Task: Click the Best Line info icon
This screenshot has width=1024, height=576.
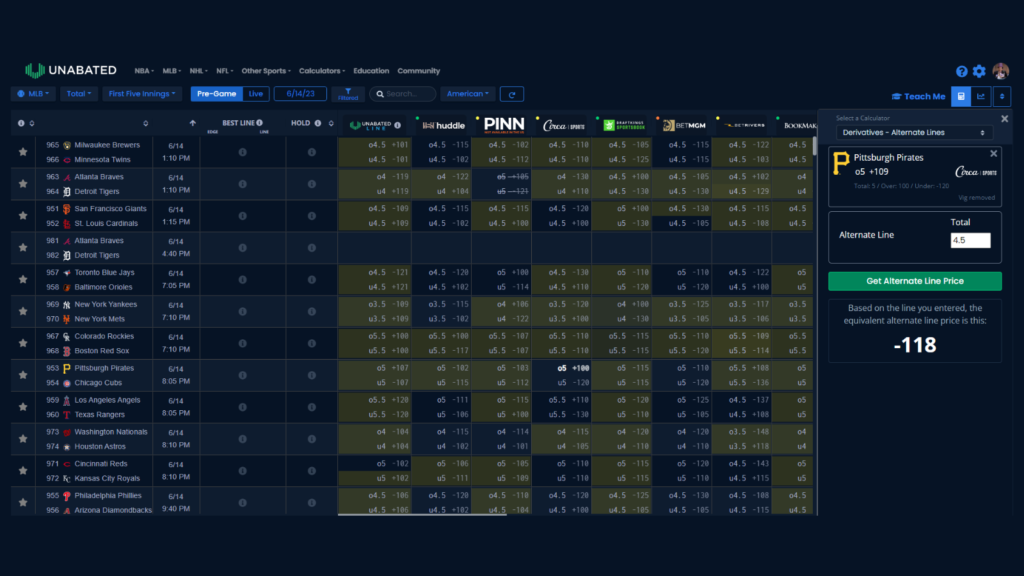Action: coord(259,123)
